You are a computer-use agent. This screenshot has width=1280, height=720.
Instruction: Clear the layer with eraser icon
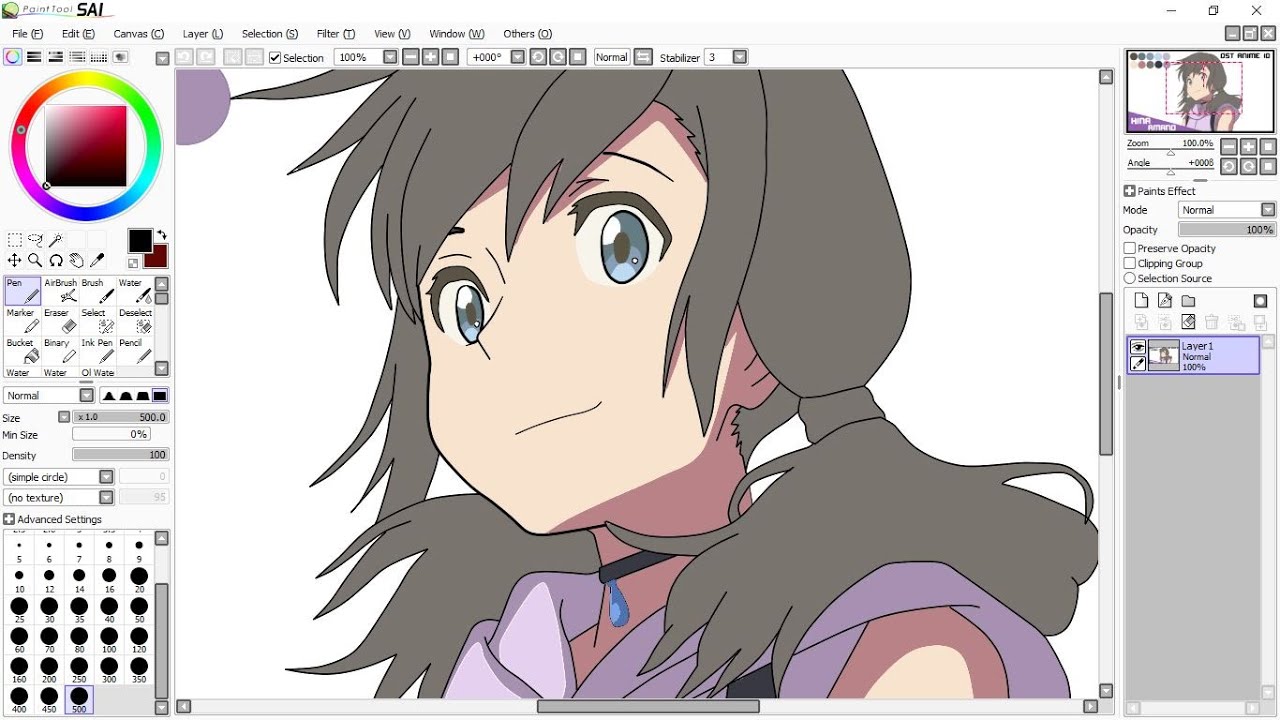(x=1188, y=322)
